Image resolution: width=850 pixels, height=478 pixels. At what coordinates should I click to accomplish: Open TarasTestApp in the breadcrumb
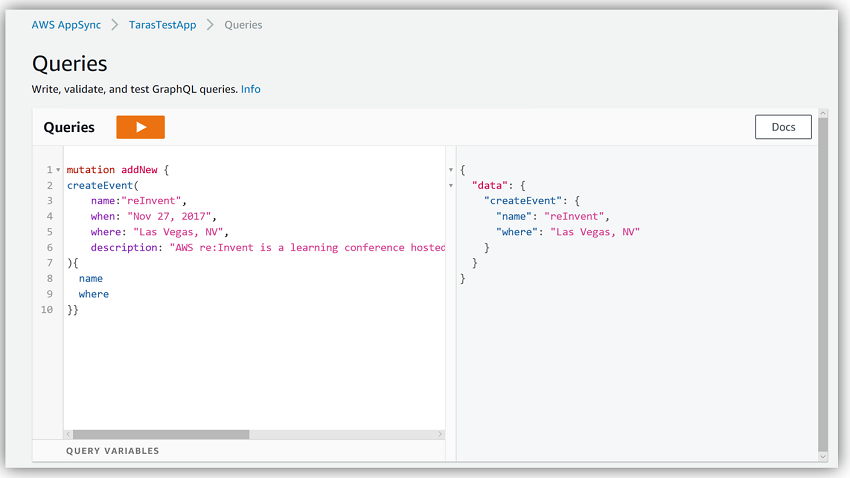pyautogui.click(x=164, y=25)
